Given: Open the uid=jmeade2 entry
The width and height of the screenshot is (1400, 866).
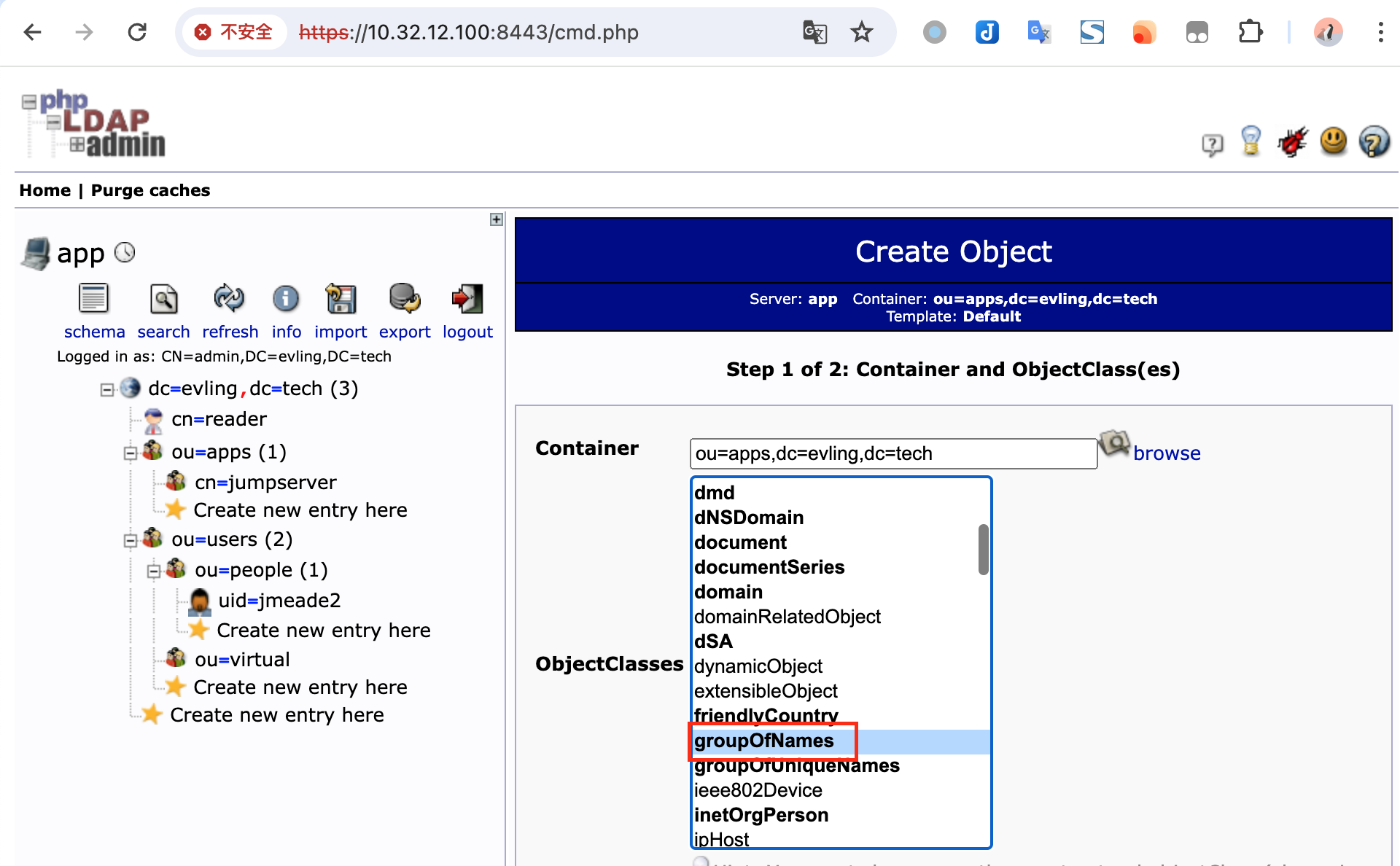Looking at the screenshot, I should (279, 601).
